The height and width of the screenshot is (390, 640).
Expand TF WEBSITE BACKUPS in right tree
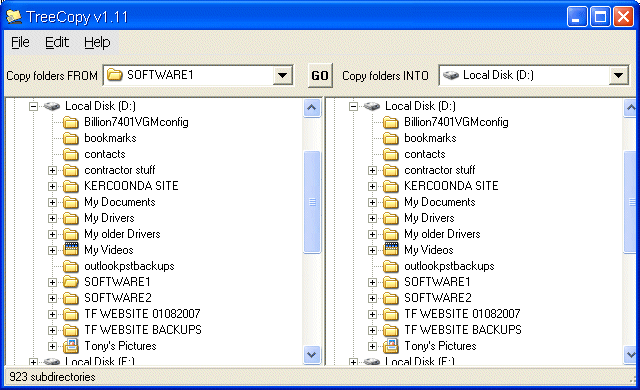coord(372,330)
